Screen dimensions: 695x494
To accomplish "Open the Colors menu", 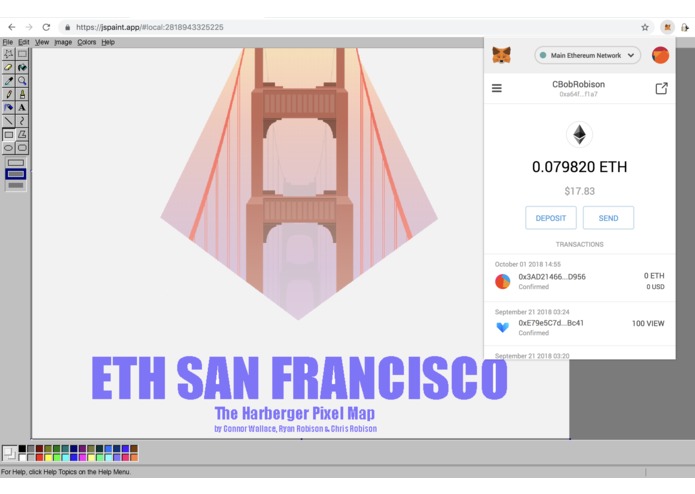I will tap(86, 42).
